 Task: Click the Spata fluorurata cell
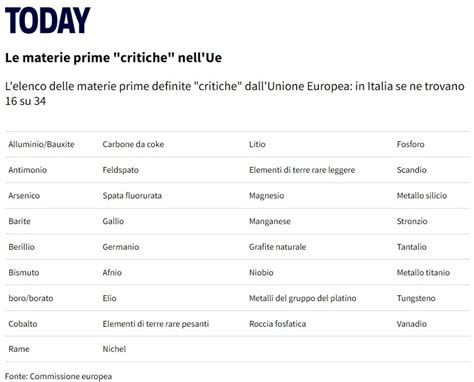(132, 196)
